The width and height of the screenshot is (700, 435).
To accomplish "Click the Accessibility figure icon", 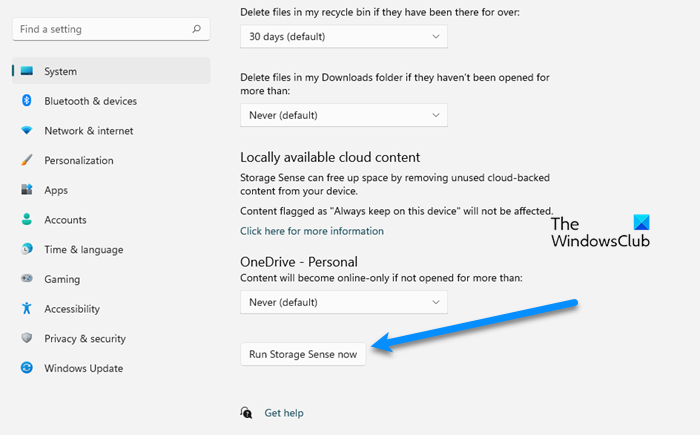I will 27,309.
